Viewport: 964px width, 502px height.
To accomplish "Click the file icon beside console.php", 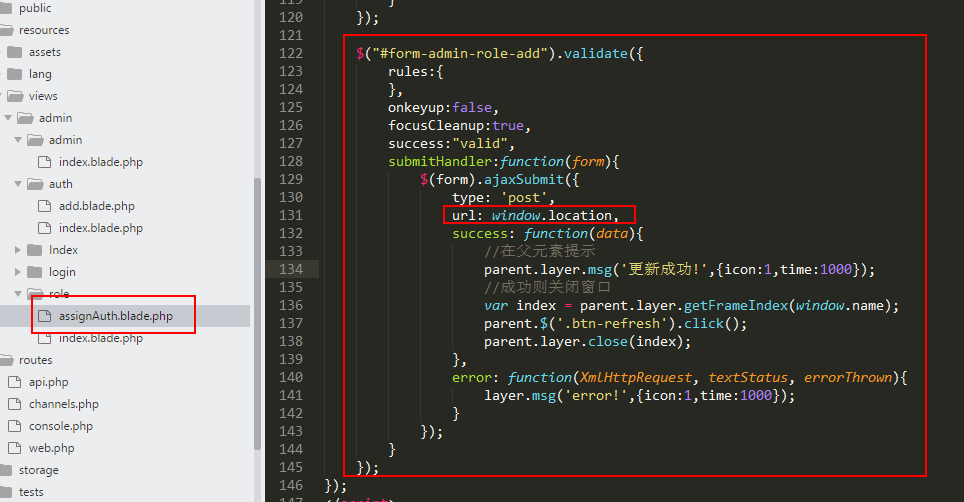I will click(14, 426).
